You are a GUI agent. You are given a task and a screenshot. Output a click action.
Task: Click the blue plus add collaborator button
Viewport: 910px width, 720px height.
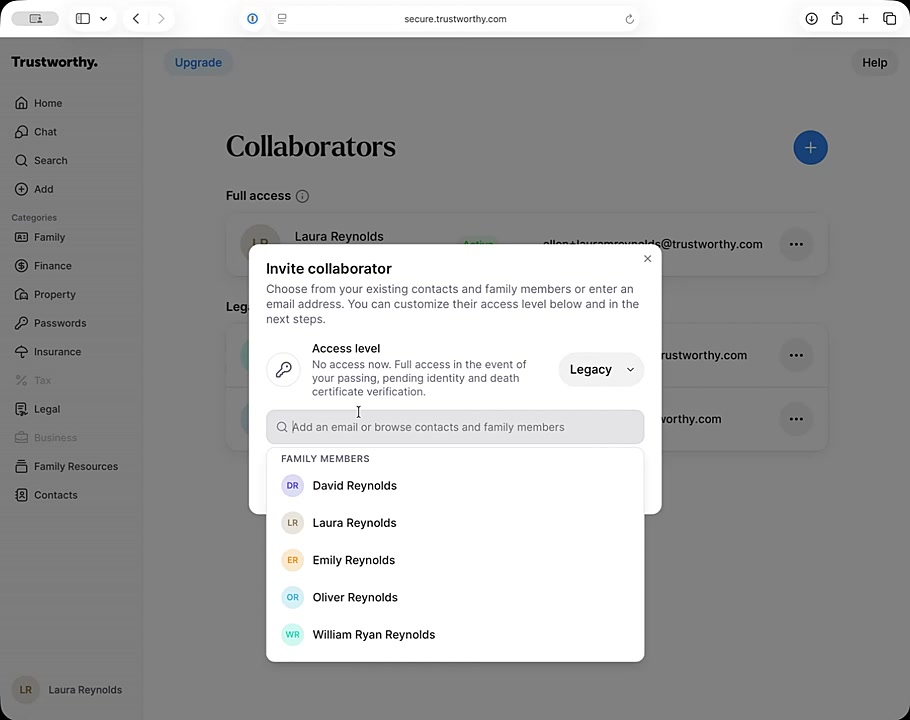click(810, 148)
